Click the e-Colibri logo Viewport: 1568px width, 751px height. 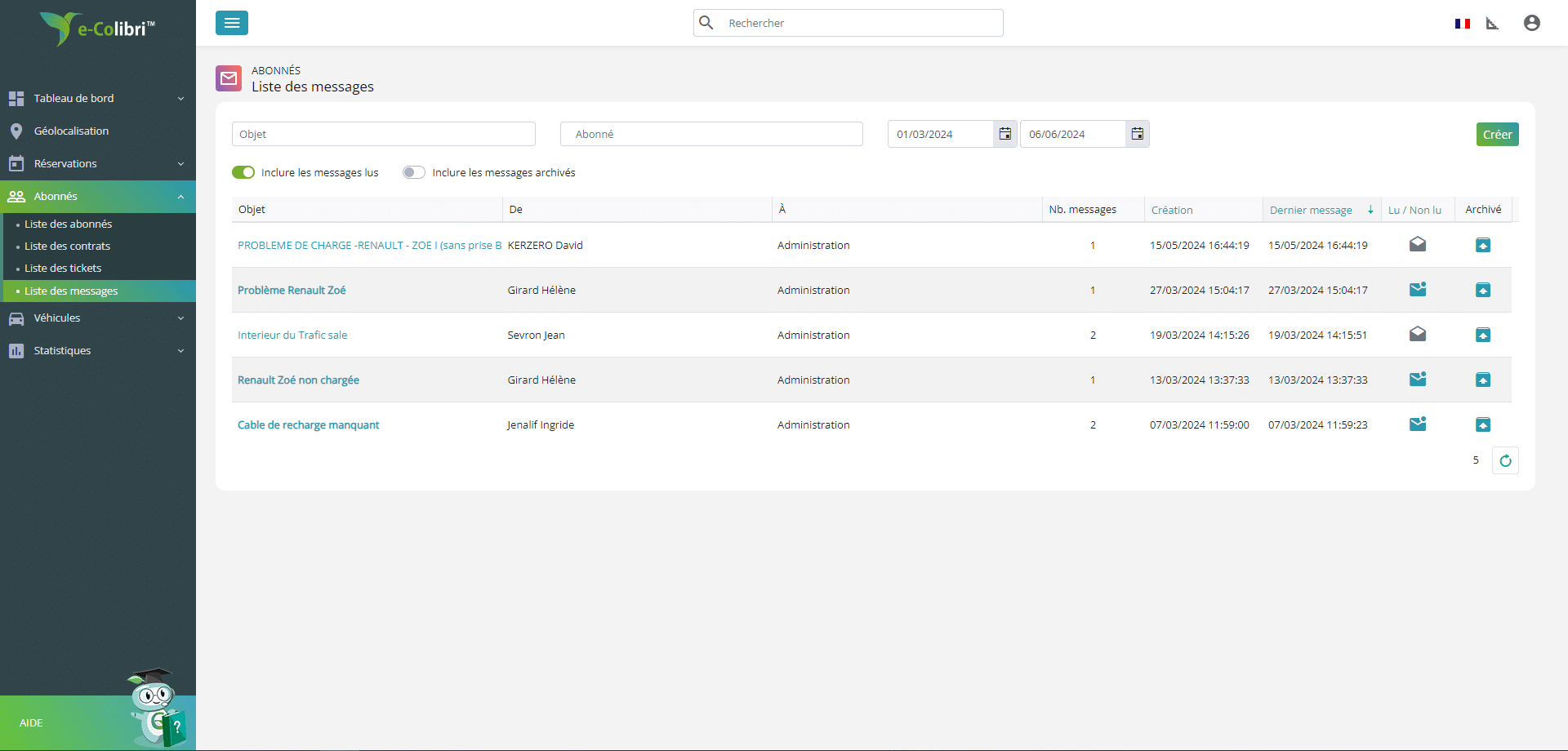97,29
